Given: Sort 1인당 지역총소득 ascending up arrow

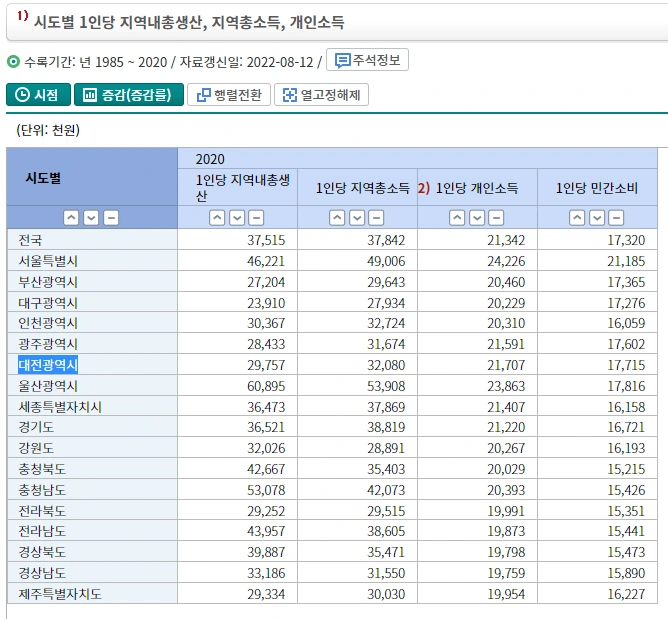Looking at the screenshot, I should click(x=337, y=218).
